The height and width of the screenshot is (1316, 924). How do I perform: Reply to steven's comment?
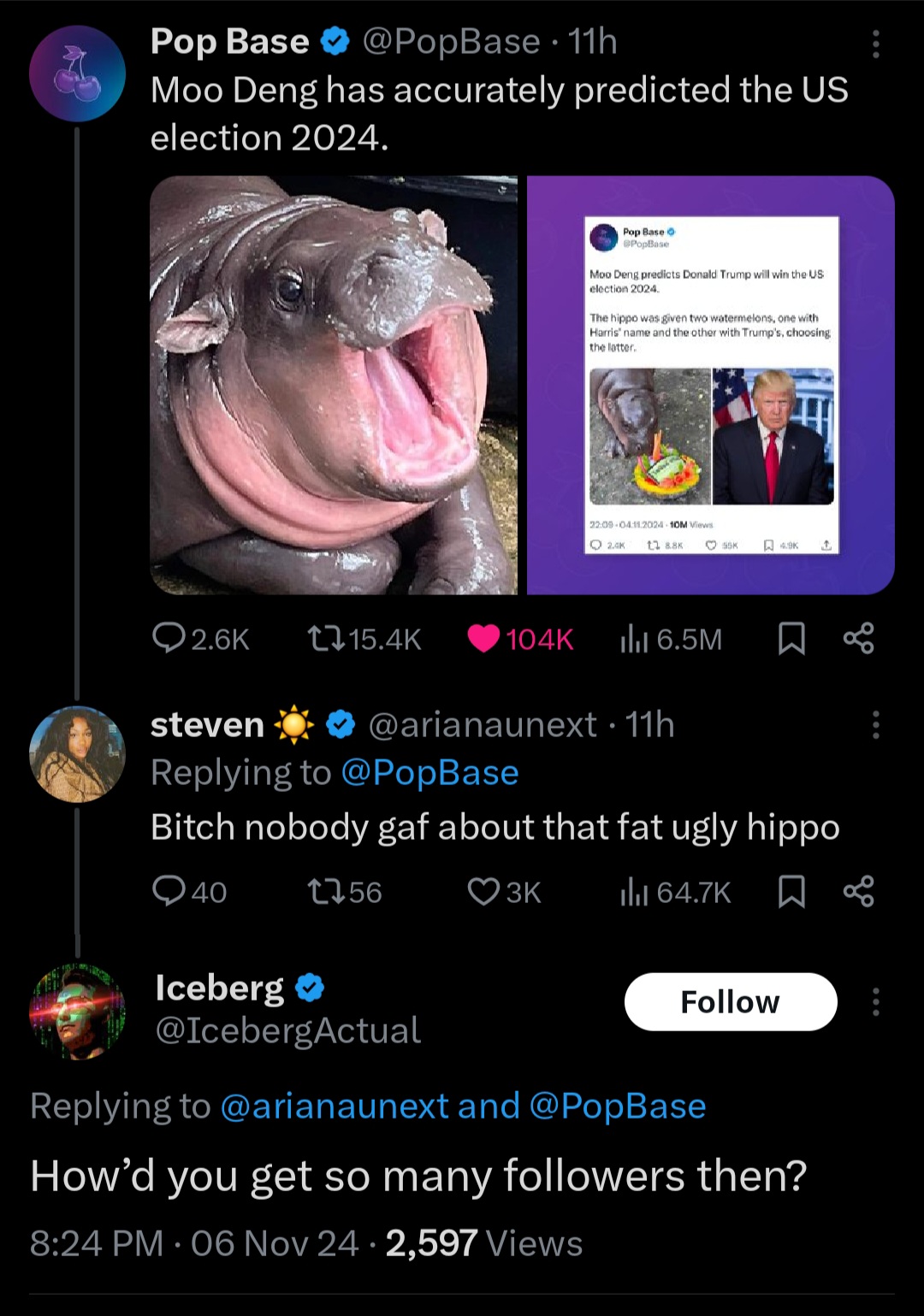pos(169,892)
